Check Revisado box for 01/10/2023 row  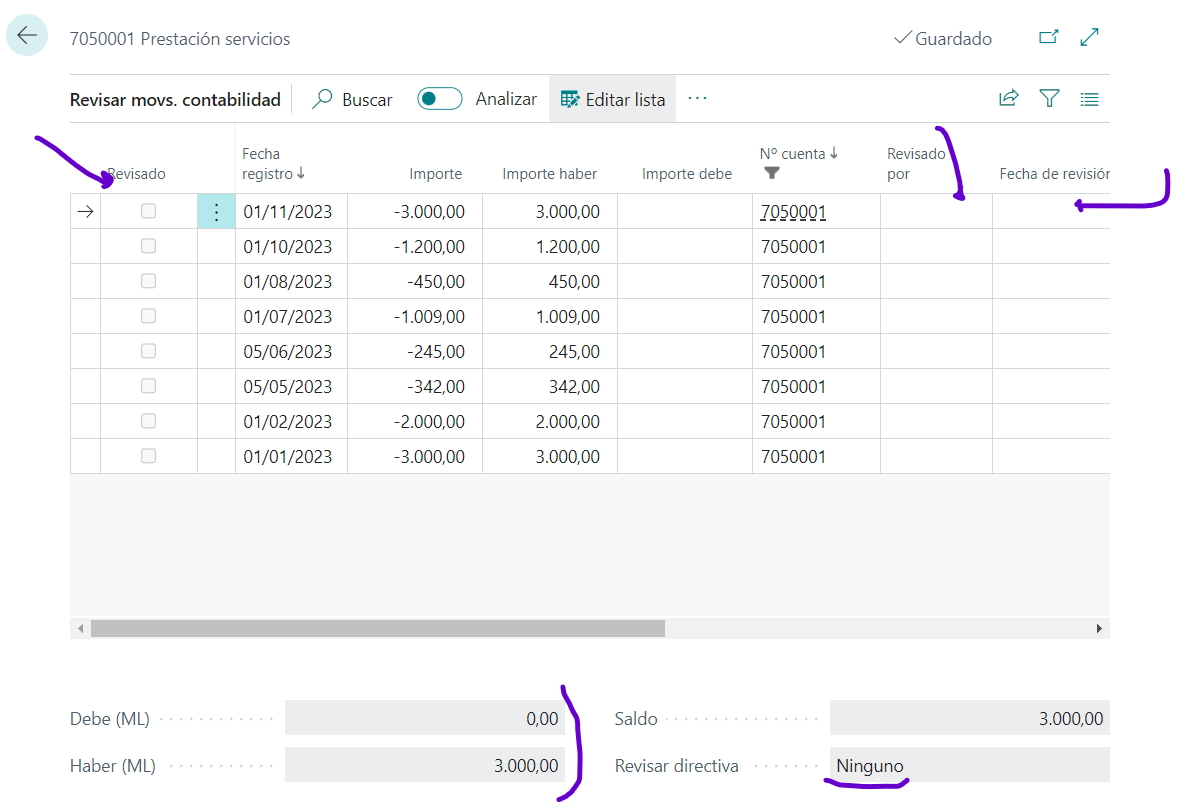(x=148, y=246)
